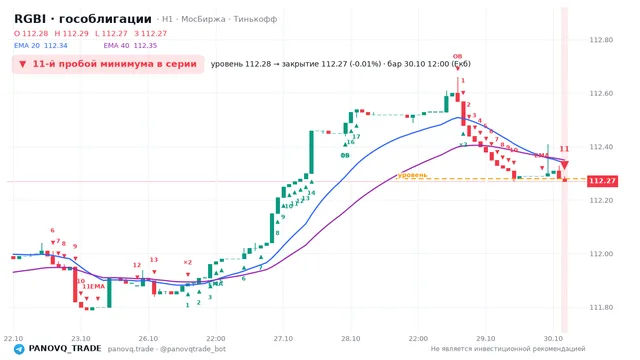Click the red ×2 marker label
The image size is (640, 360).
188,262
